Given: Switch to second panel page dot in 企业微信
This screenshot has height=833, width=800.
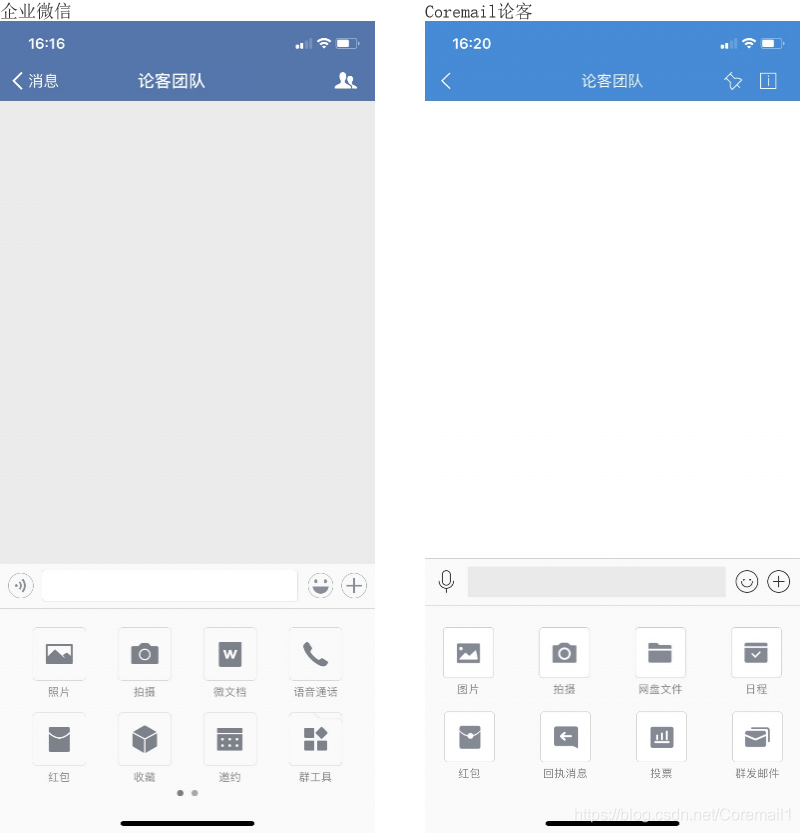Looking at the screenshot, I should pos(195,793).
